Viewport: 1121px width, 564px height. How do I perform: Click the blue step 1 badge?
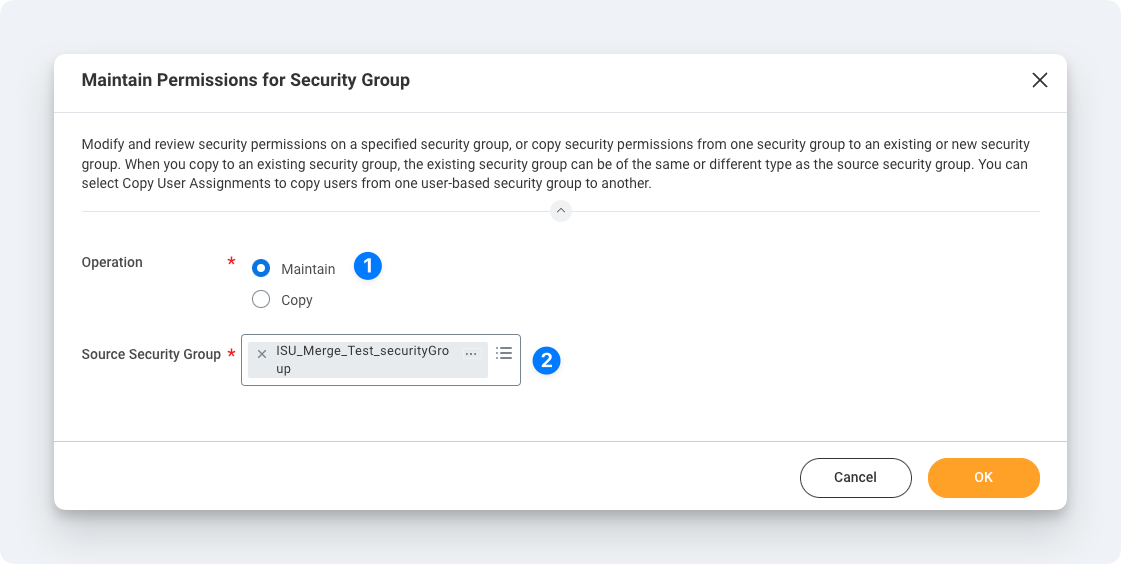tap(368, 266)
